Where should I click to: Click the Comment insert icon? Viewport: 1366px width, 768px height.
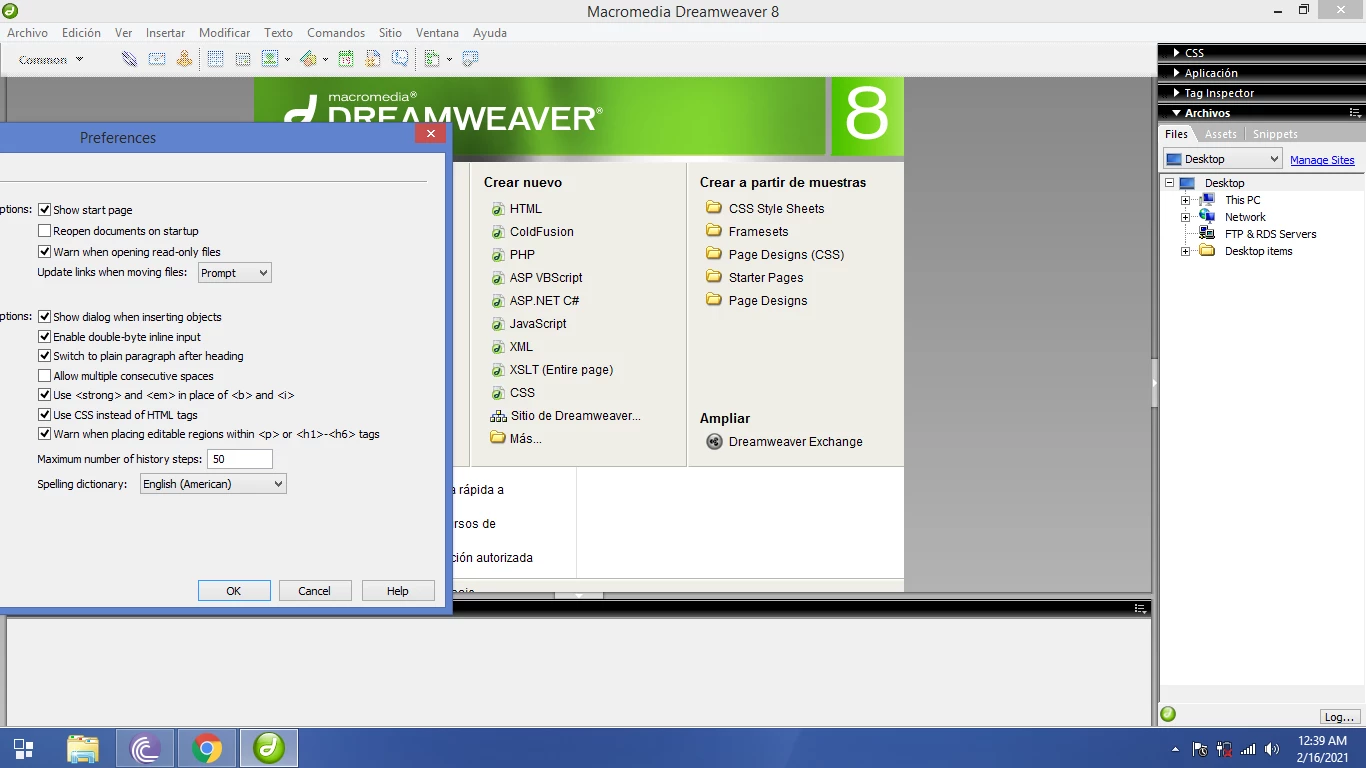(x=400, y=59)
